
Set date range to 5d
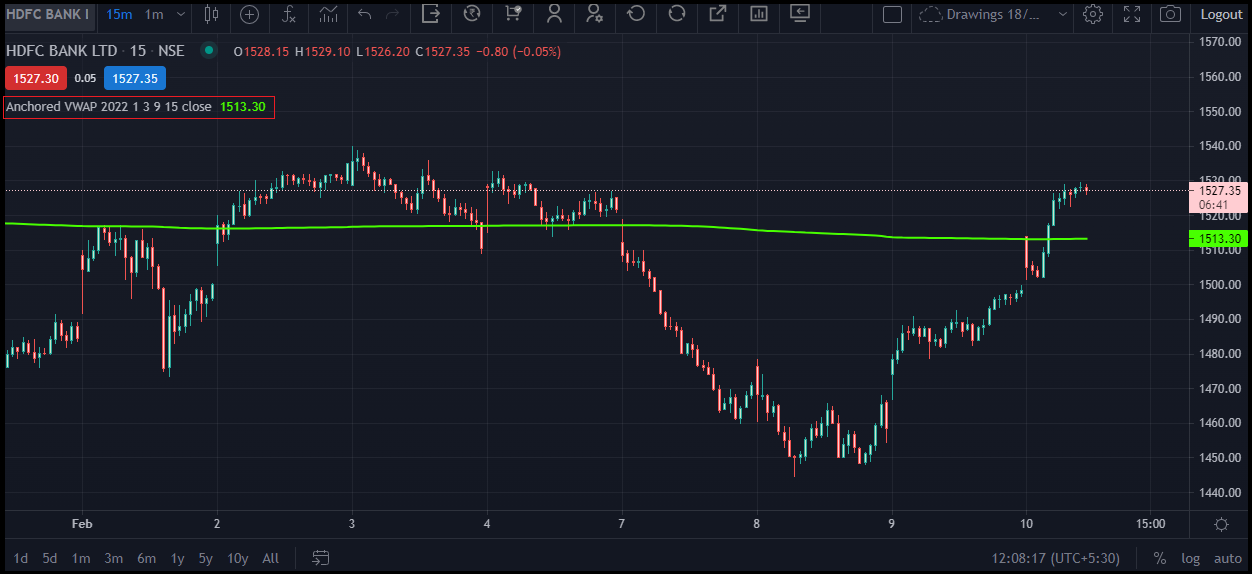tap(50, 558)
